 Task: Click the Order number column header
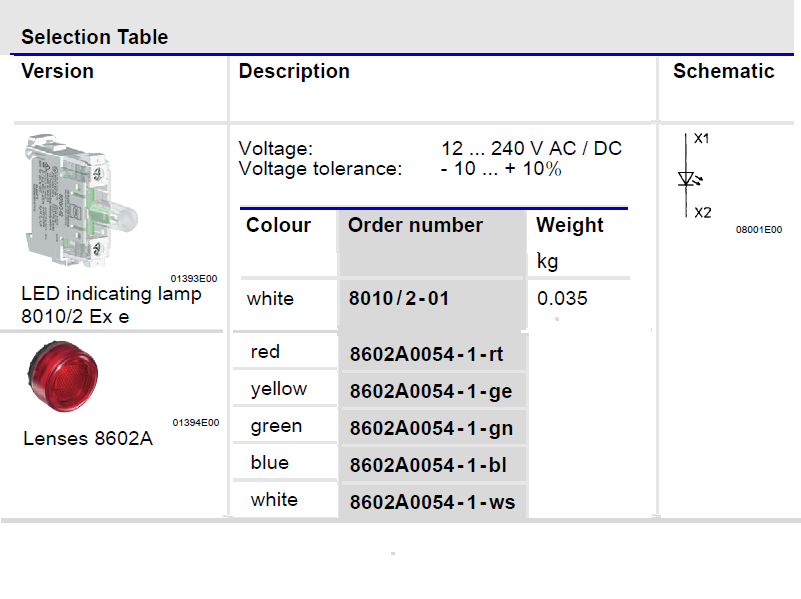click(x=415, y=225)
